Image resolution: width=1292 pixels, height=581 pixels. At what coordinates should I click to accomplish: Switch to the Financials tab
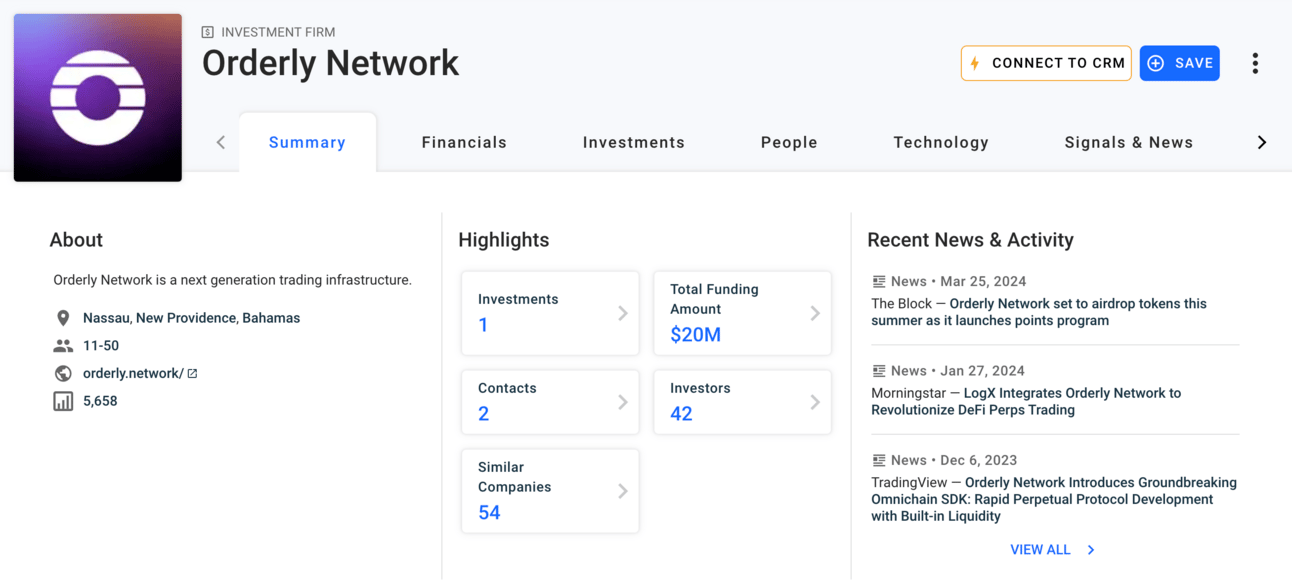click(x=464, y=142)
